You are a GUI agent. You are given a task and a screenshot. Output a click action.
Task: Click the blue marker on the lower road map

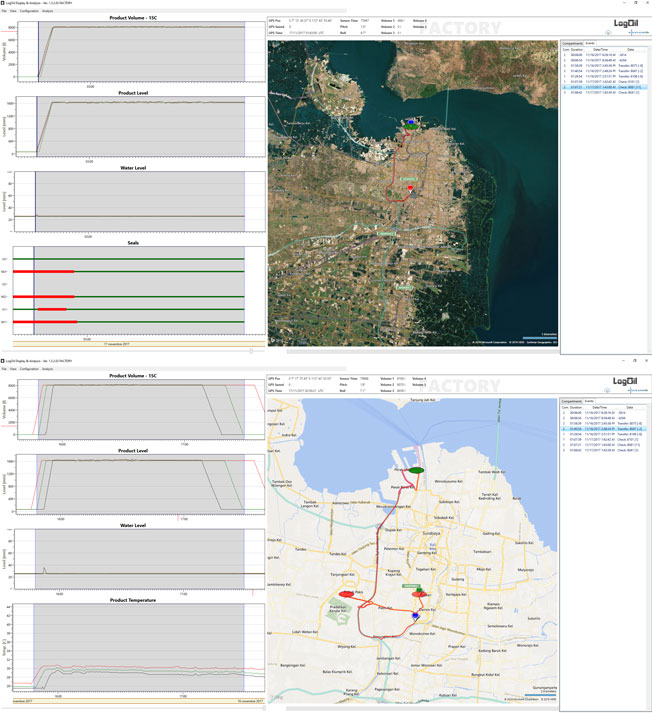[415, 616]
